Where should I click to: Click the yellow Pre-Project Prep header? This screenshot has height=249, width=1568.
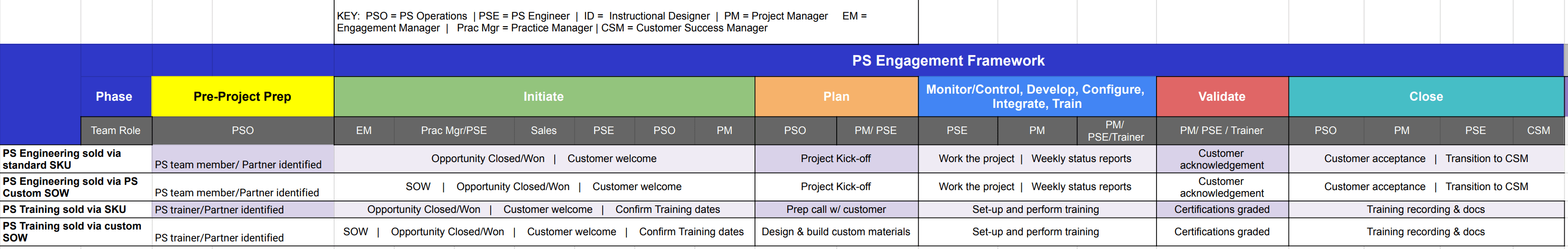[x=242, y=96]
